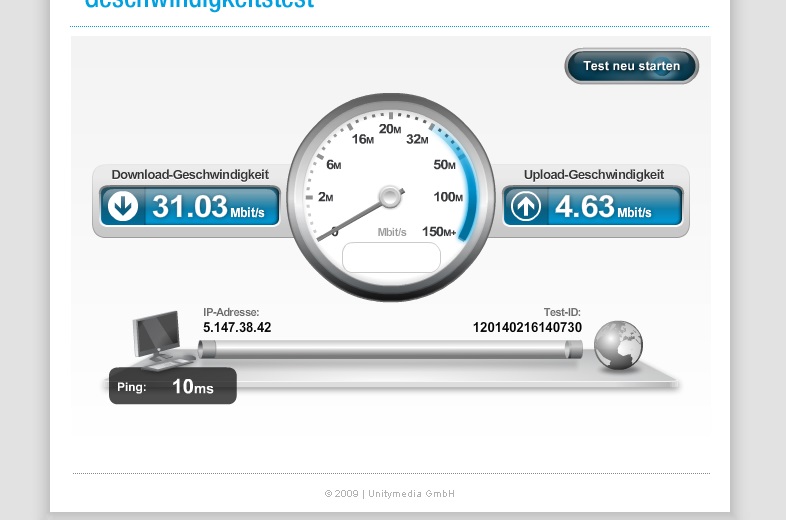This screenshot has width=786, height=520.
Task: Select the IP address 5.147.38.42
Action: [x=237, y=327]
